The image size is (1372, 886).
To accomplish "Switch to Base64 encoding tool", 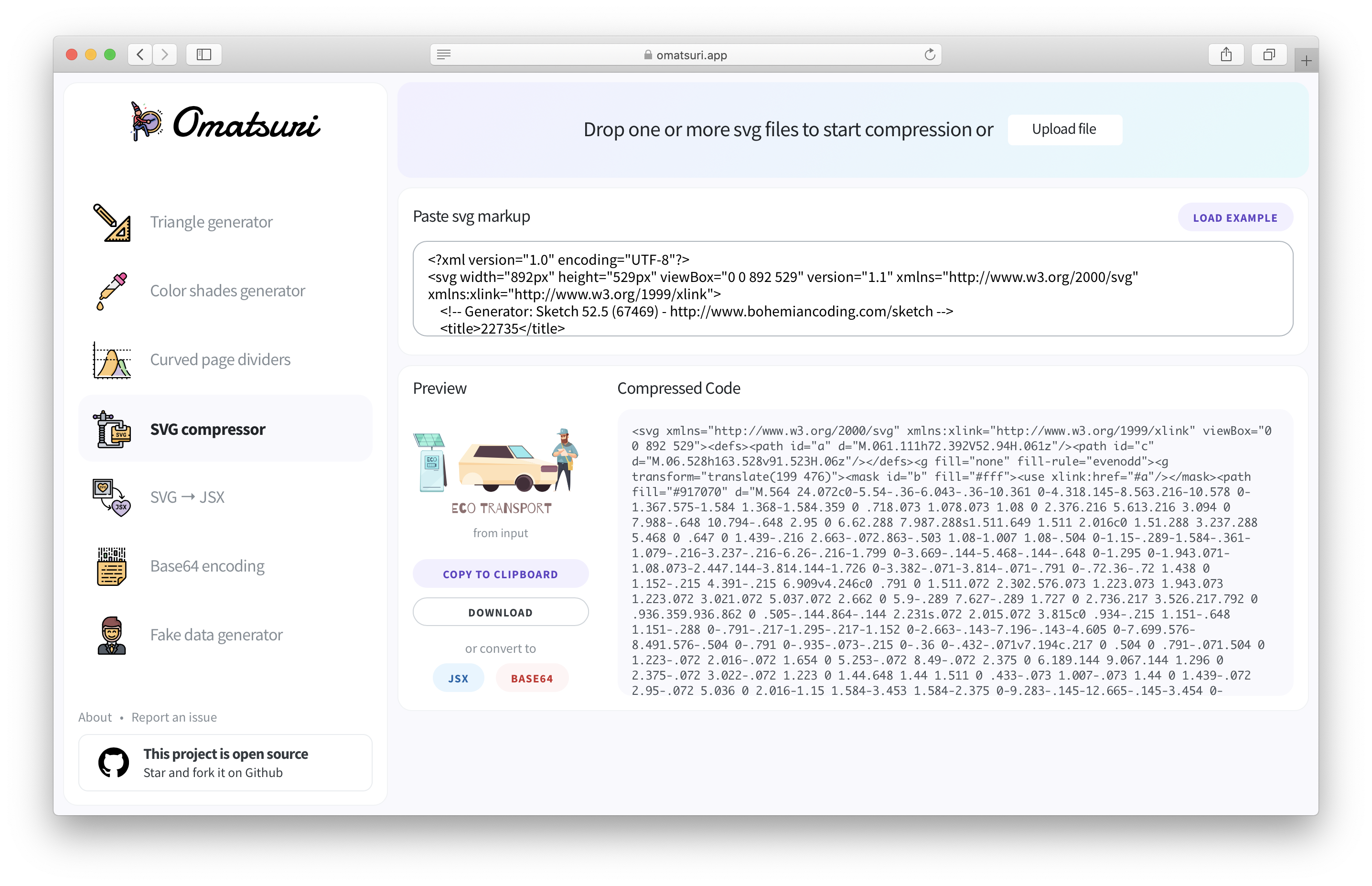I will [207, 566].
